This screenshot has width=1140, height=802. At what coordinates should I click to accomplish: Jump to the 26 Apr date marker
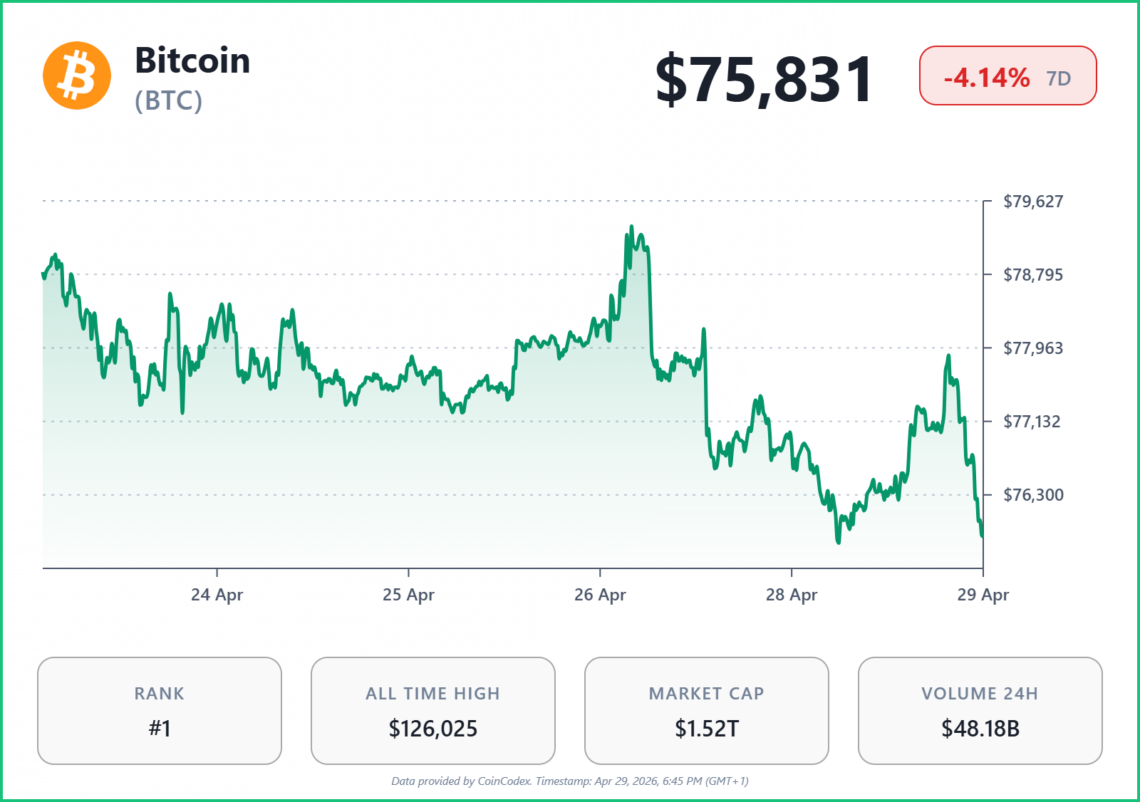600,594
